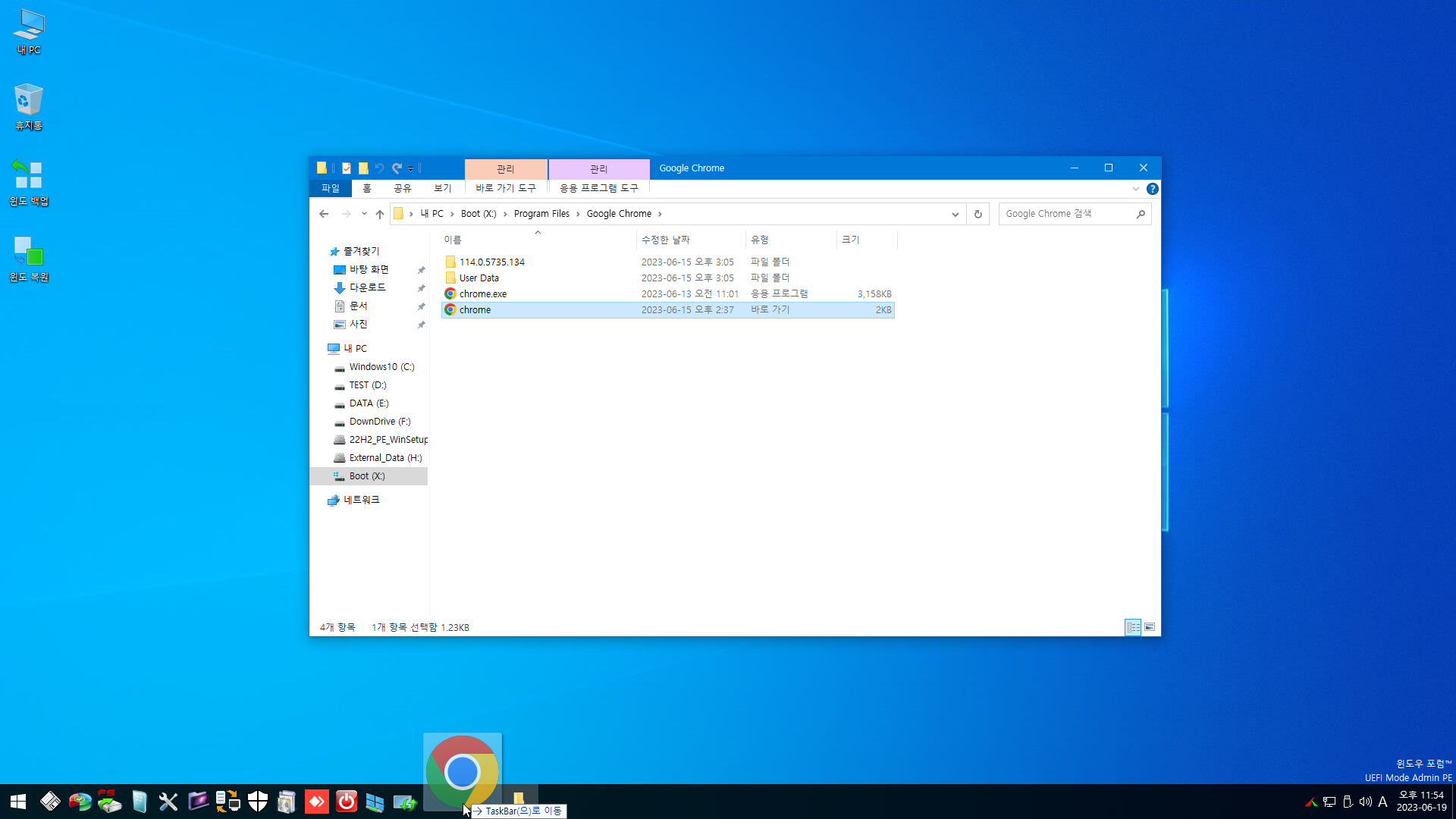1456x819 pixels.
Task: Open the address bar history dropdown
Action: point(955,214)
